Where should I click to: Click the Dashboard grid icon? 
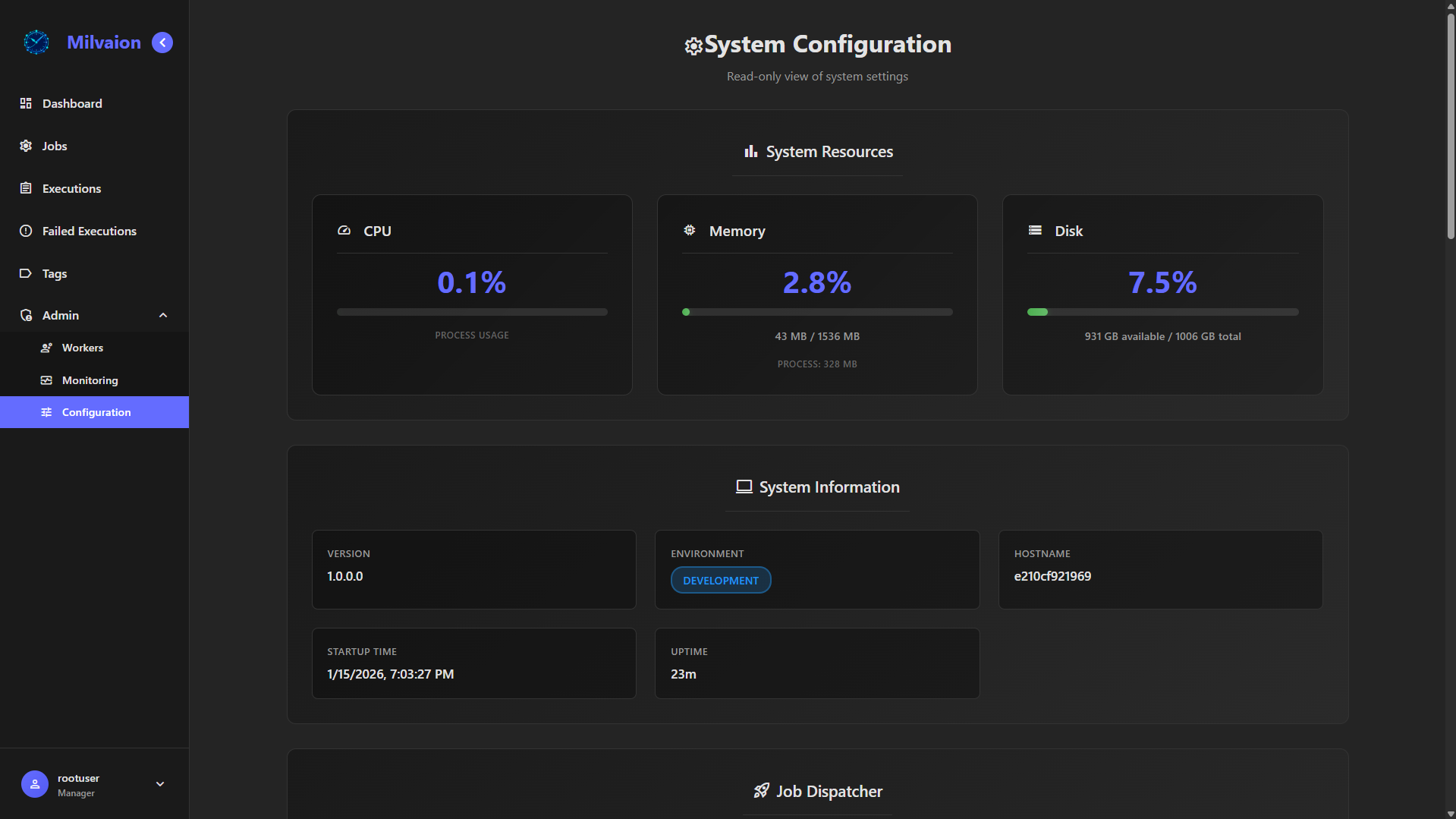(26, 103)
